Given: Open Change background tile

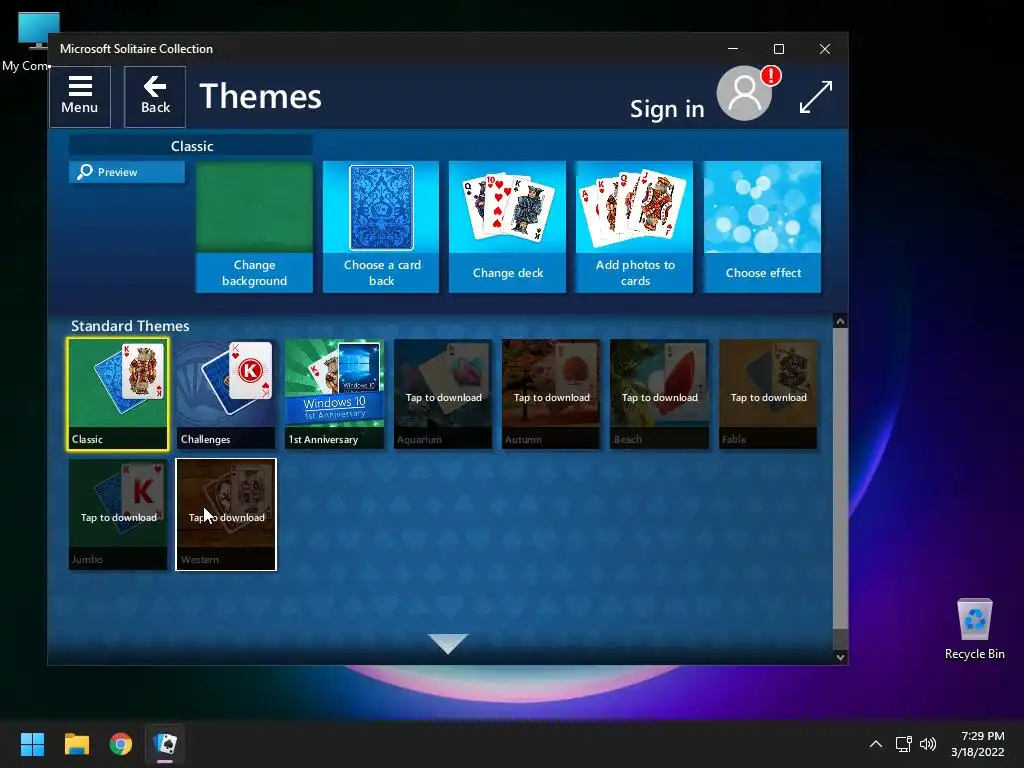Looking at the screenshot, I should [255, 227].
